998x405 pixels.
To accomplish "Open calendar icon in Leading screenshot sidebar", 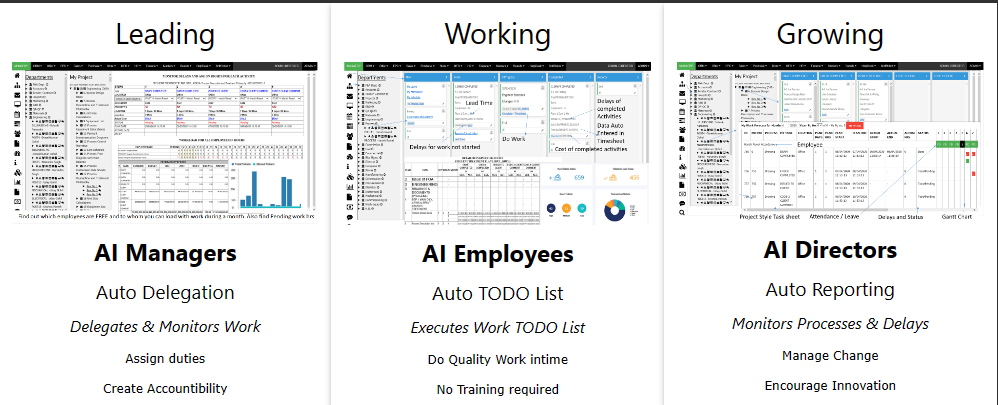I will (17, 114).
